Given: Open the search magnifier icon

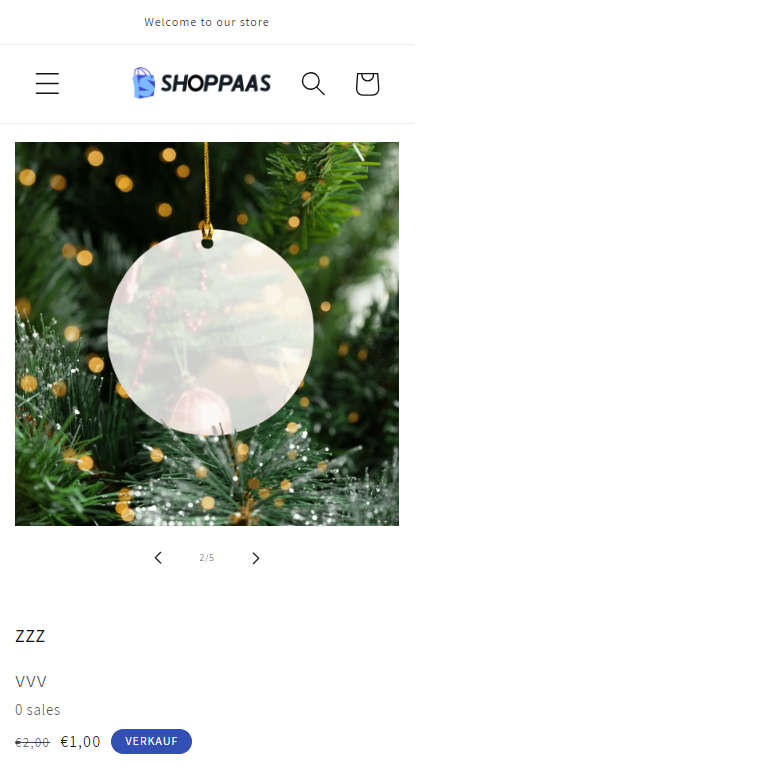Looking at the screenshot, I should coord(313,83).
